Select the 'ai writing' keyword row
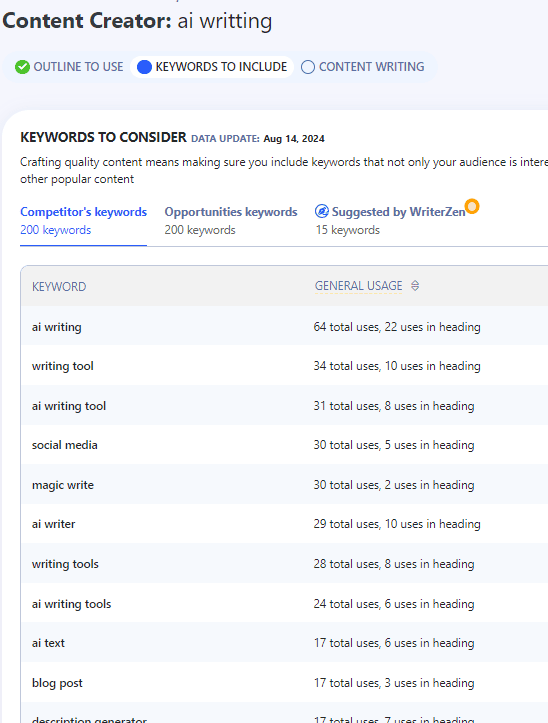This screenshot has height=723, width=548. click(284, 327)
